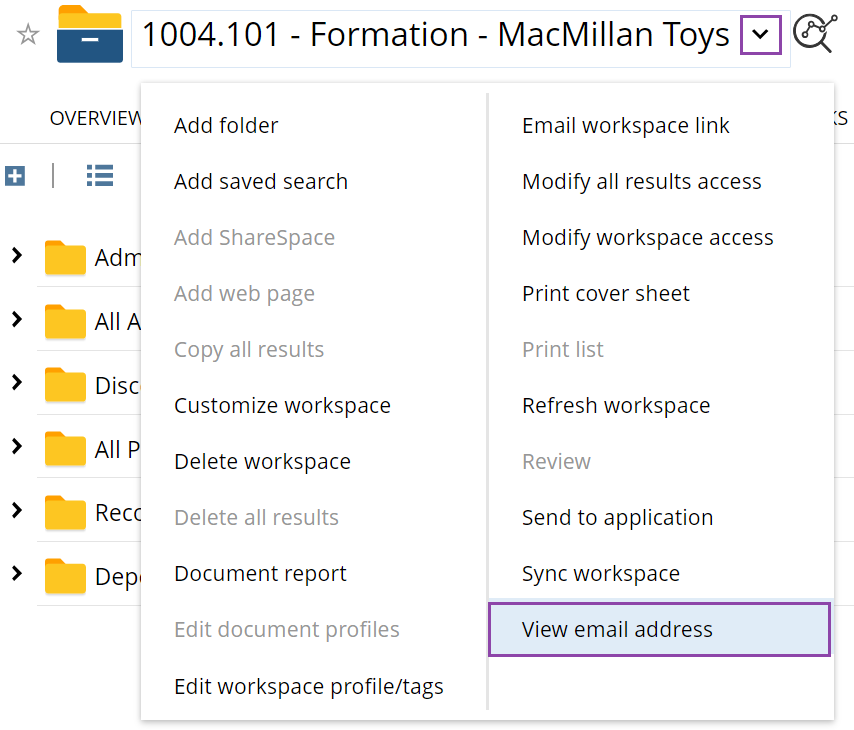The image size is (854, 730).
Task: Click the Depositions folder icon
Action: tap(64, 576)
